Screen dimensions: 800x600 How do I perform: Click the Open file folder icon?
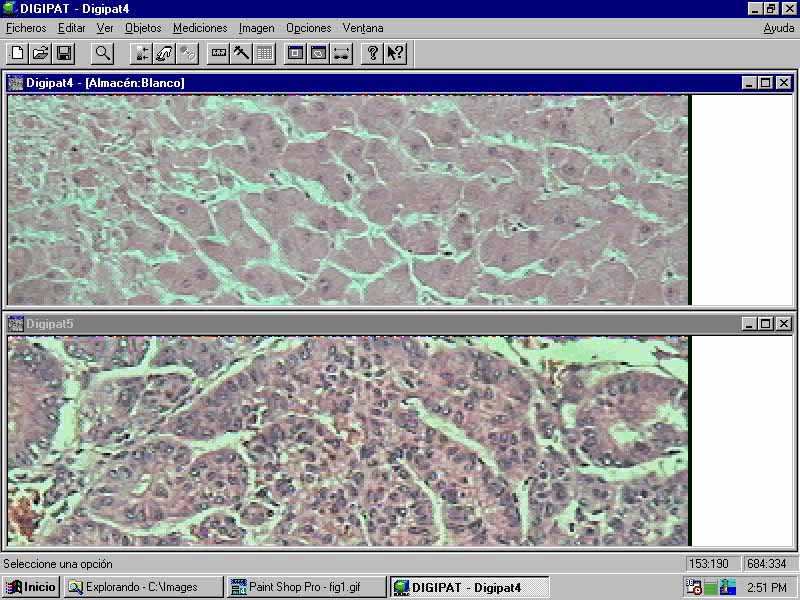(x=40, y=53)
